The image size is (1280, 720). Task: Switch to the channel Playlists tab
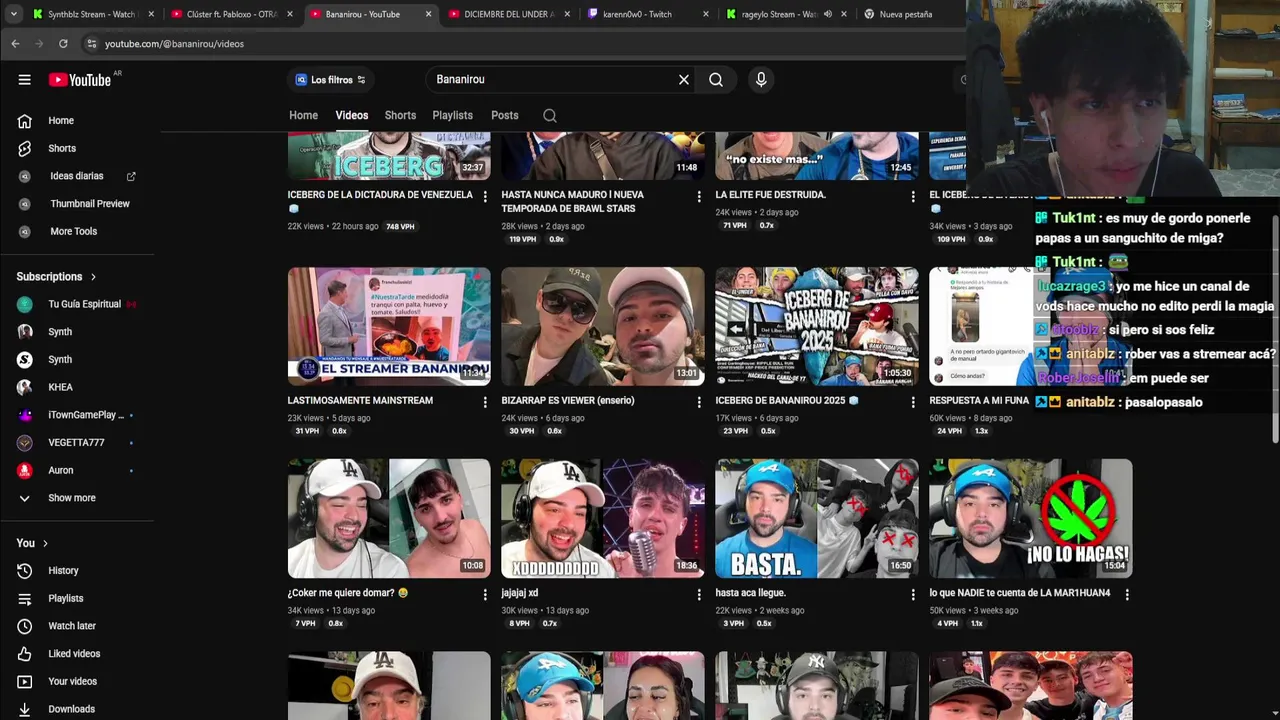pyautogui.click(x=452, y=115)
